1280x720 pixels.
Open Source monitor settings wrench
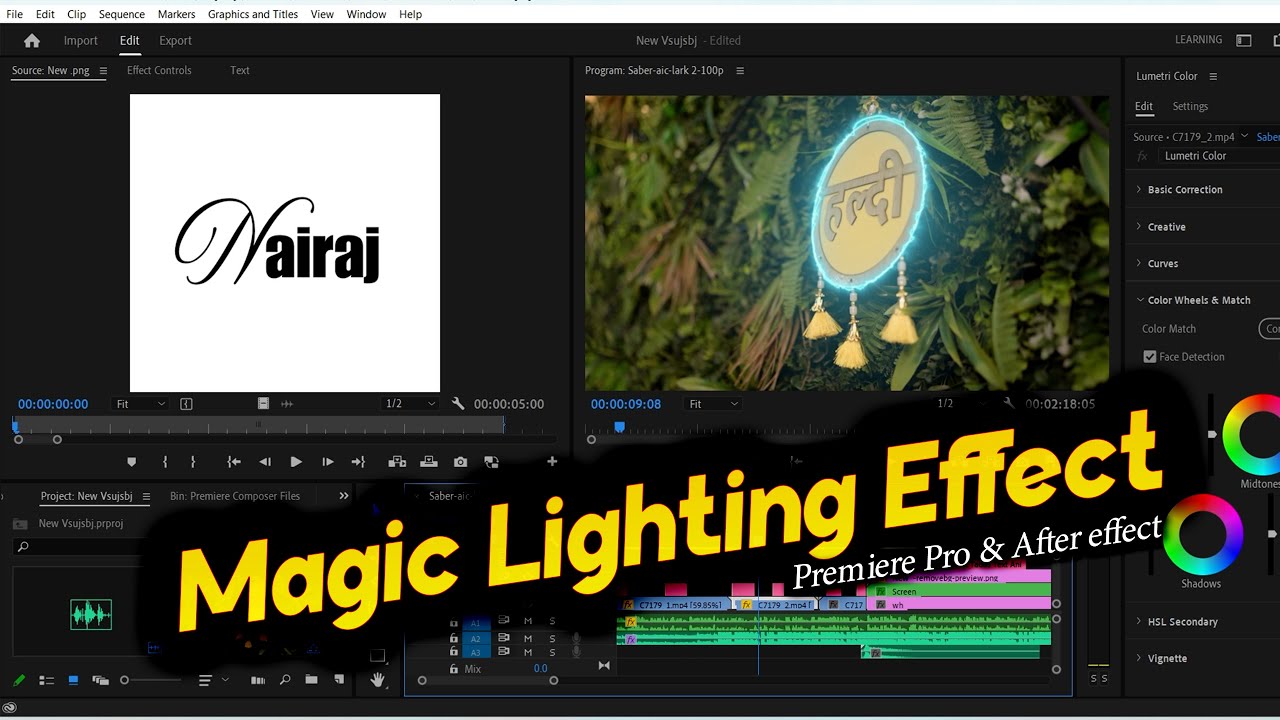coord(458,404)
